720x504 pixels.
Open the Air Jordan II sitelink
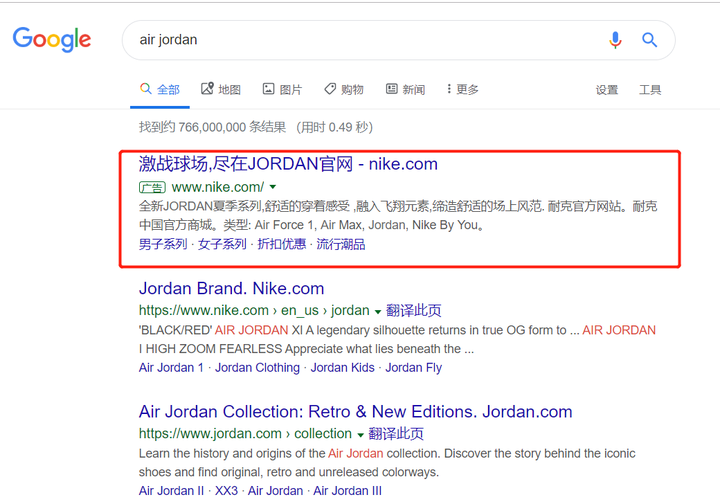point(171,491)
